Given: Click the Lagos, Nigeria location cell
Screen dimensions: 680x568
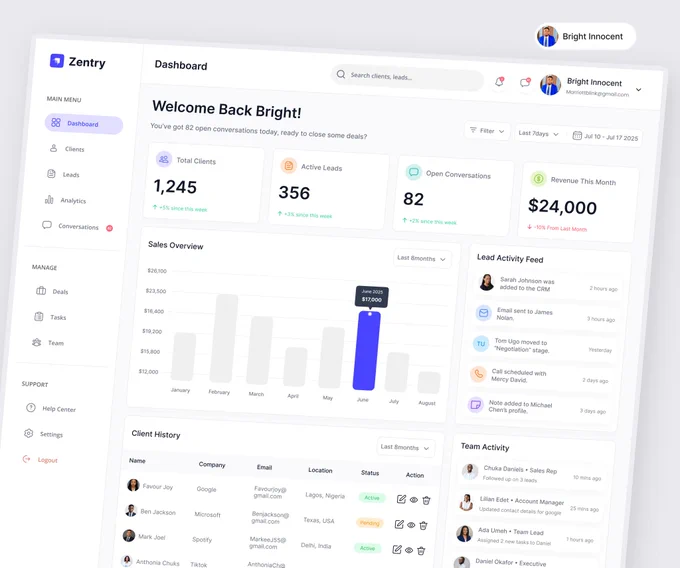Looking at the screenshot, I should pyautogui.click(x=325, y=495).
